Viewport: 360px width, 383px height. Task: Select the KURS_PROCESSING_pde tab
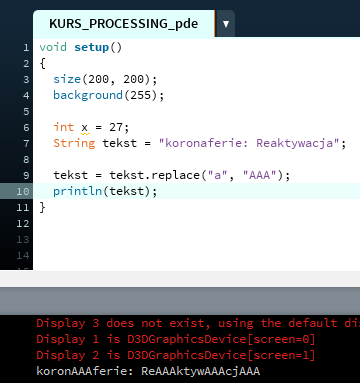click(x=124, y=24)
